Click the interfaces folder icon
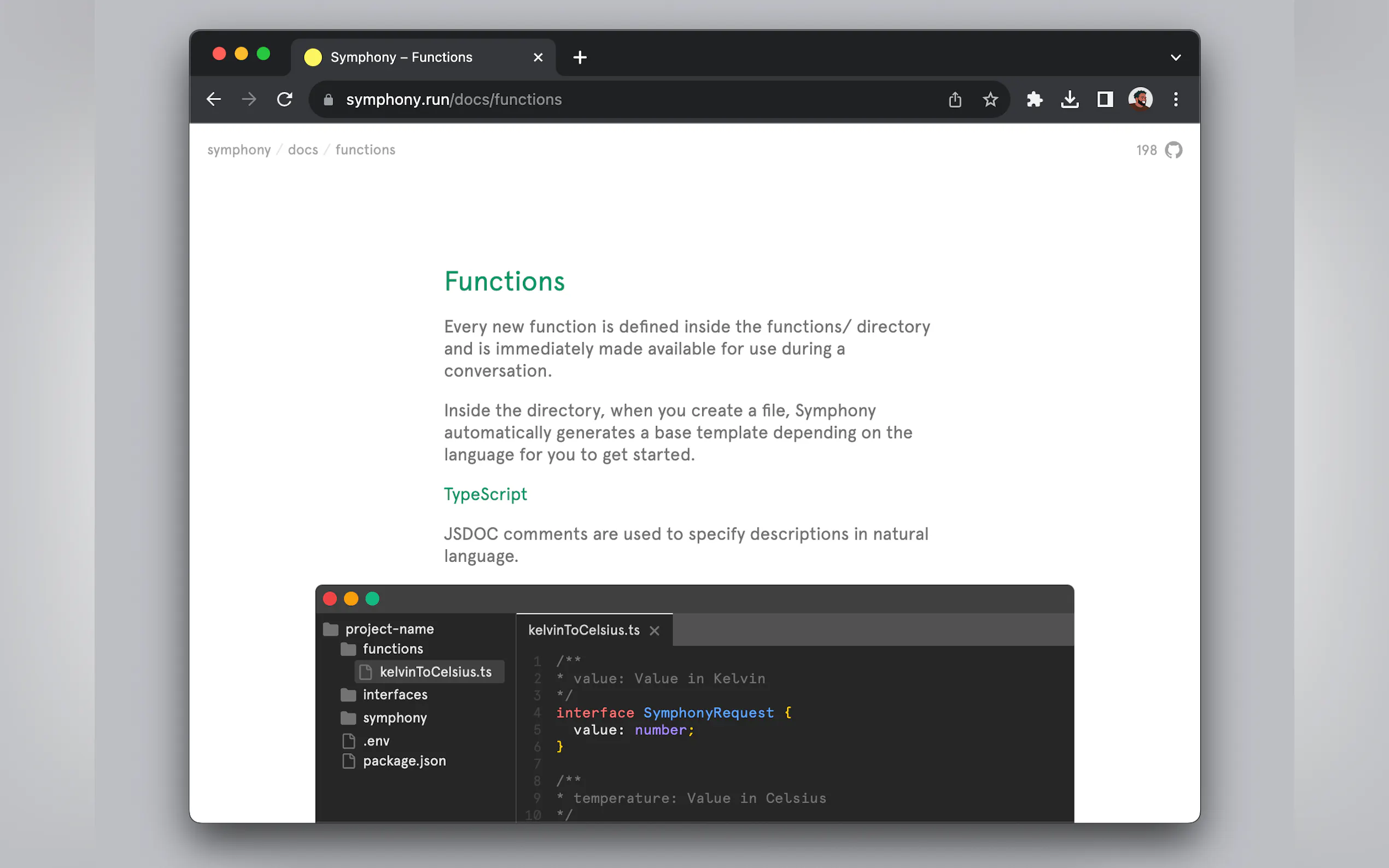Image resolution: width=1389 pixels, height=868 pixels. [x=348, y=695]
